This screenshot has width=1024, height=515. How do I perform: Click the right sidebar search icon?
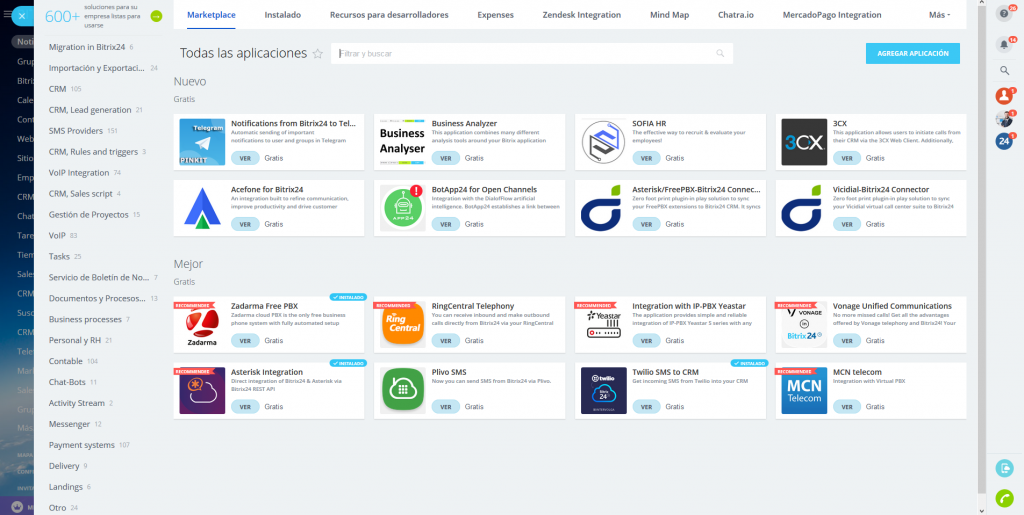(x=1004, y=70)
